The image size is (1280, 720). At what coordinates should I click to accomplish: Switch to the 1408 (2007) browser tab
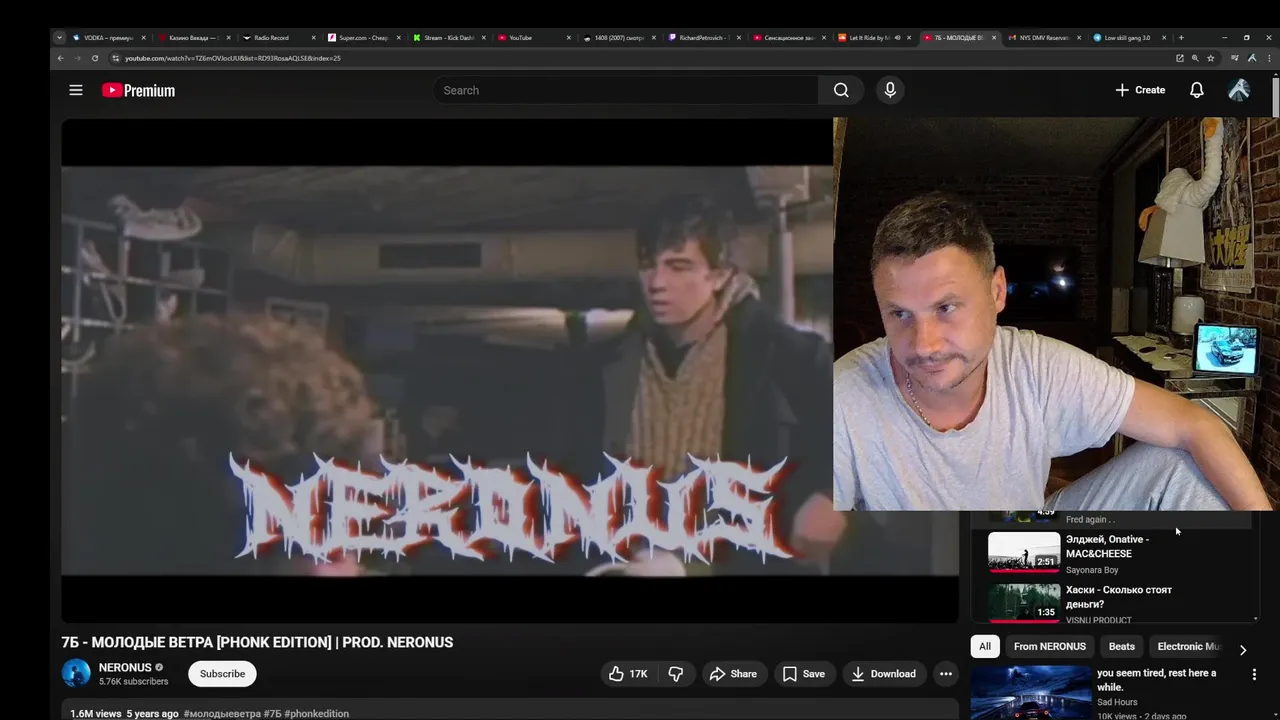click(x=620, y=38)
